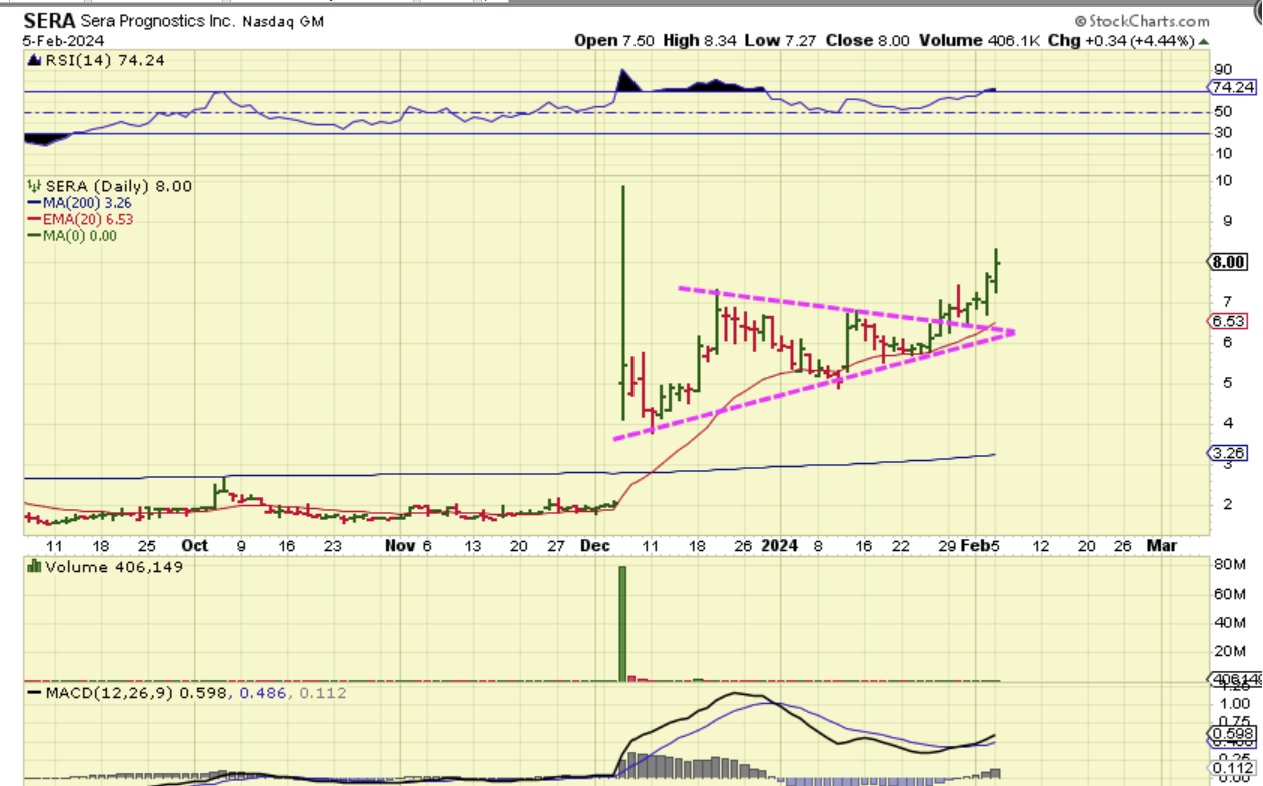Click the red line marker beside EMA(20)
Viewport: 1263px width, 786px height.
(34, 219)
